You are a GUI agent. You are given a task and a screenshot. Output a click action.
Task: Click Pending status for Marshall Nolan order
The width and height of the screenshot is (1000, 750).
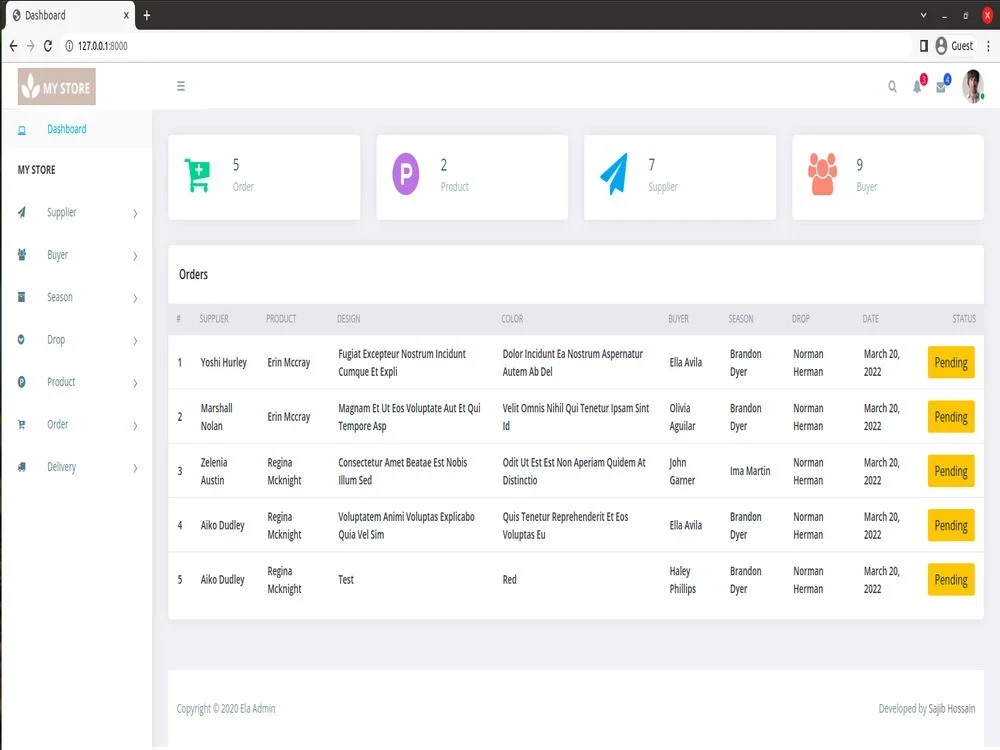(x=951, y=416)
